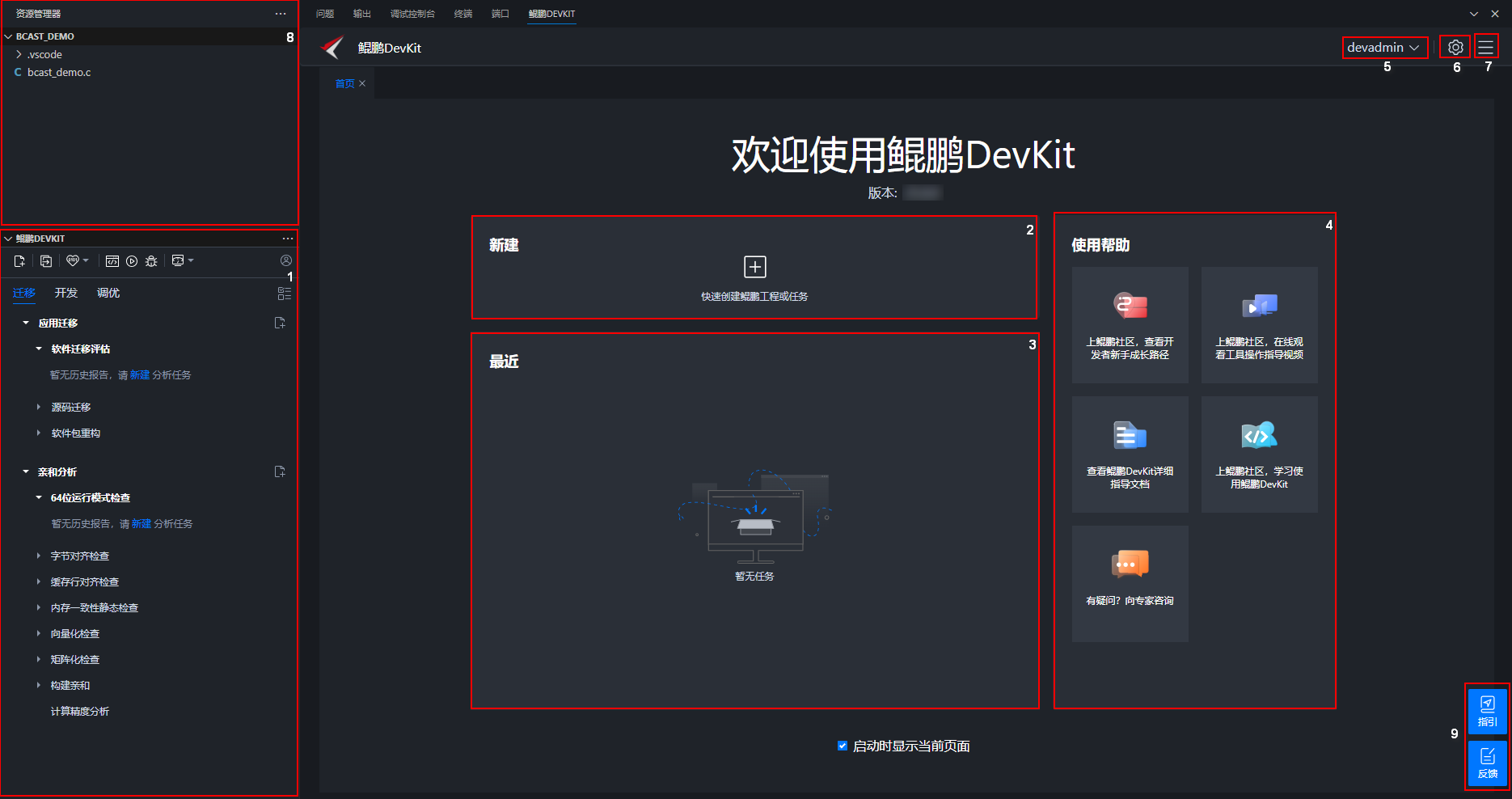Click the debug bug icon in the DevKit toolbar

click(x=151, y=260)
